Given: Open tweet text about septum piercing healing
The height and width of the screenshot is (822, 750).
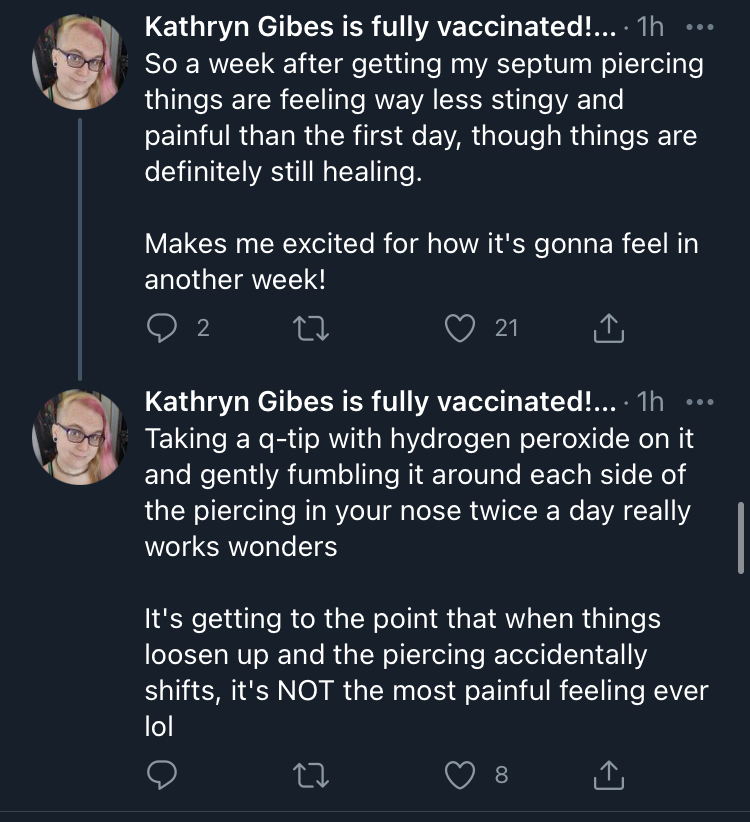Looking at the screenshot, I should tap(423, 172).
